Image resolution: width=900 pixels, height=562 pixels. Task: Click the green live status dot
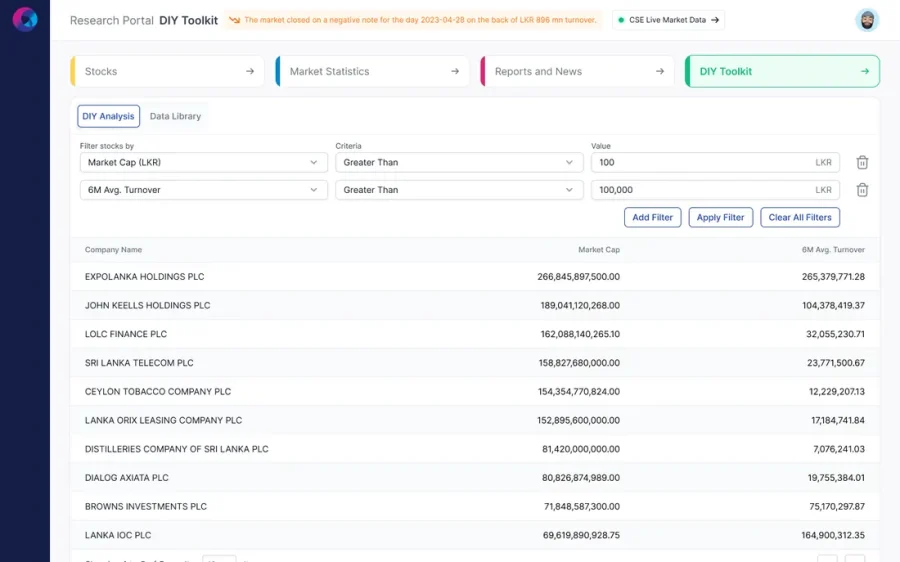coord(621,20)
